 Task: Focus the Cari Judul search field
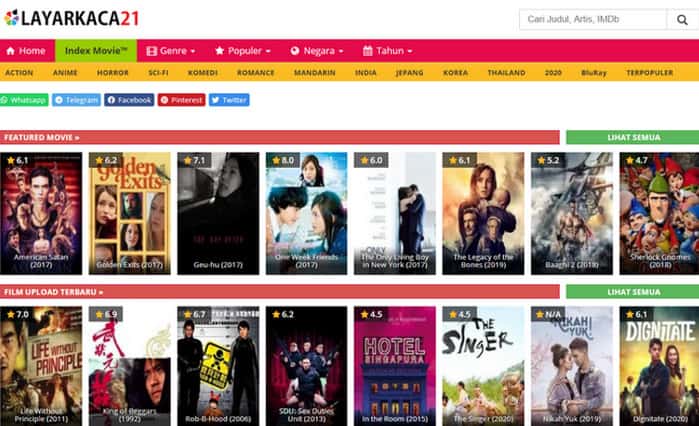[592, 19]
